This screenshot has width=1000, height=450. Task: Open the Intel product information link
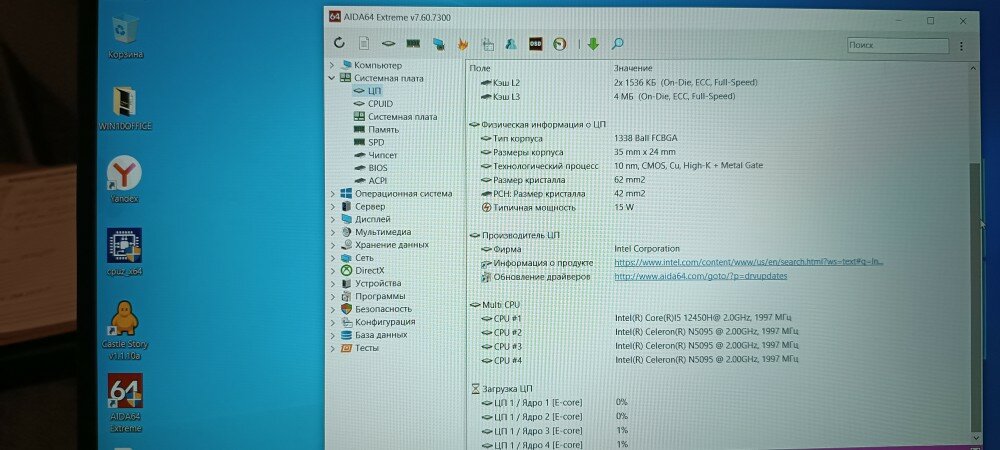click(x=749, y=262)
